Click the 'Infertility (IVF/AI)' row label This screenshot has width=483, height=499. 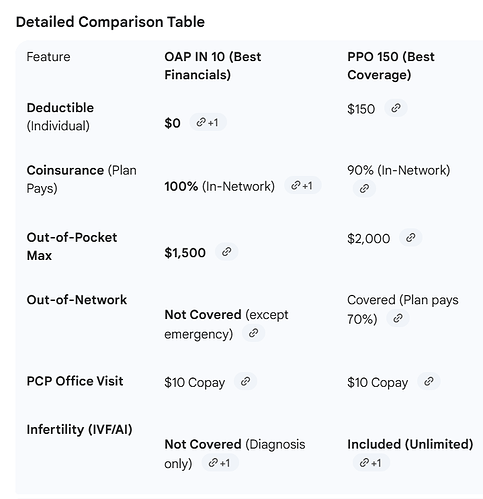(x=79, y=429)
